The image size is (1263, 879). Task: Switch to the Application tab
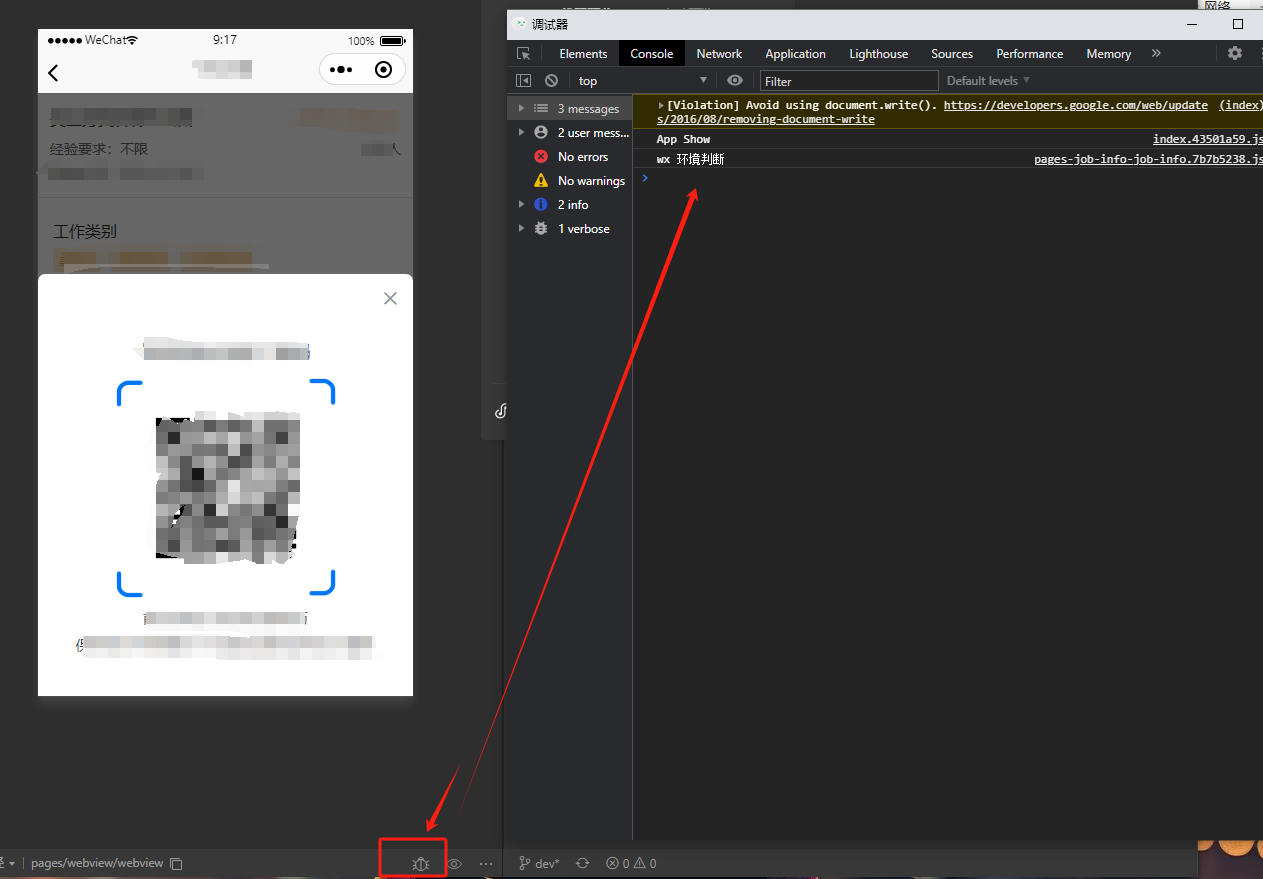pos(795,54)
